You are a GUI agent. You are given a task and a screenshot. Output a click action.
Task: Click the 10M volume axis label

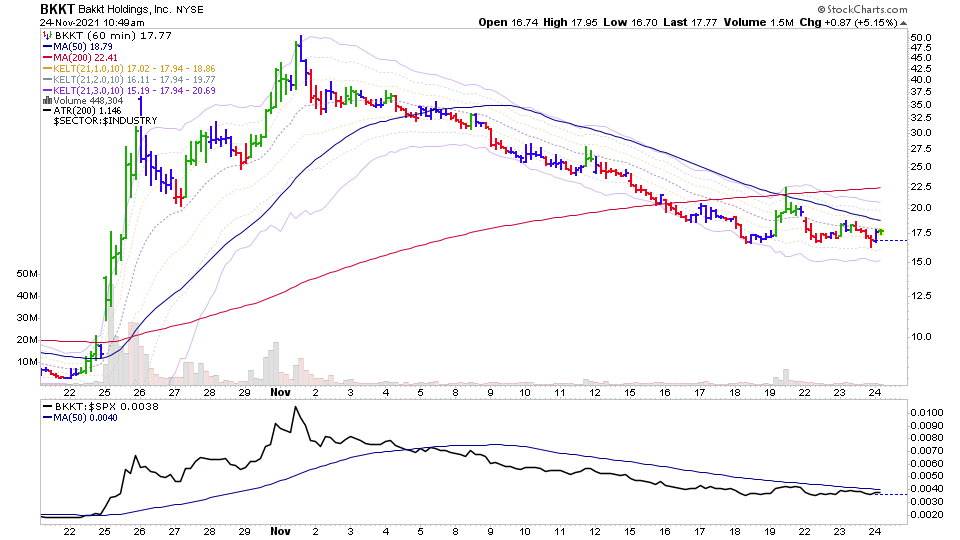pos(27,362)
